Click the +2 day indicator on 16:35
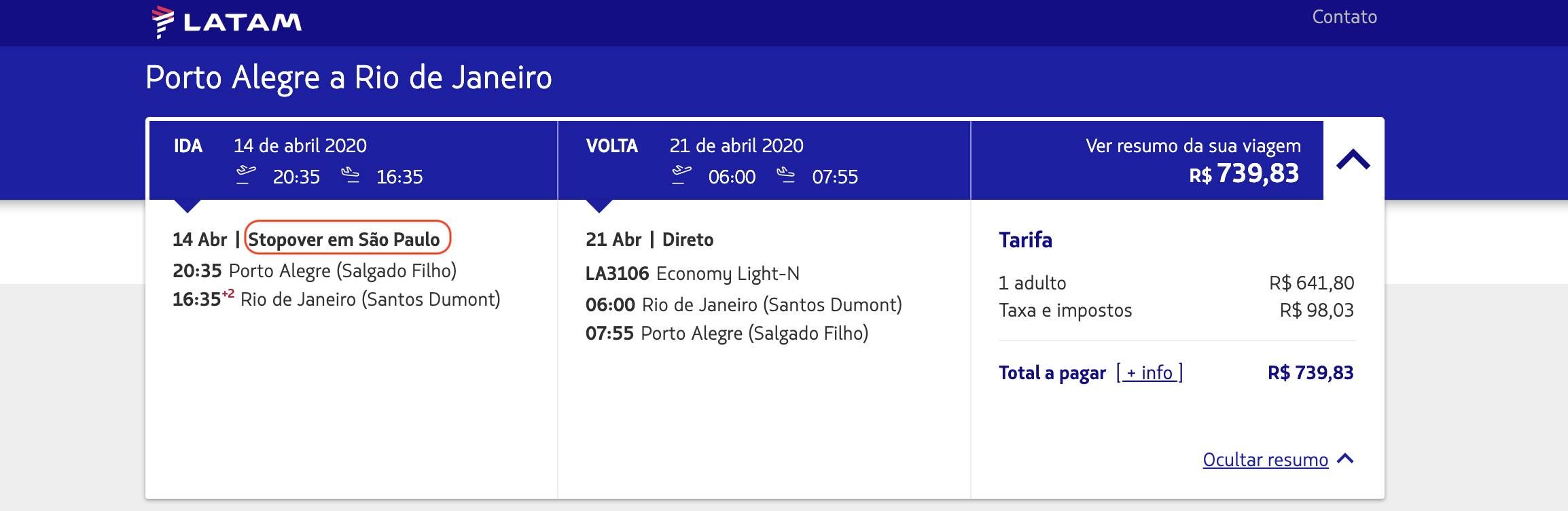This screenshot has width=1568, height=511. click(x=228, y=294)
